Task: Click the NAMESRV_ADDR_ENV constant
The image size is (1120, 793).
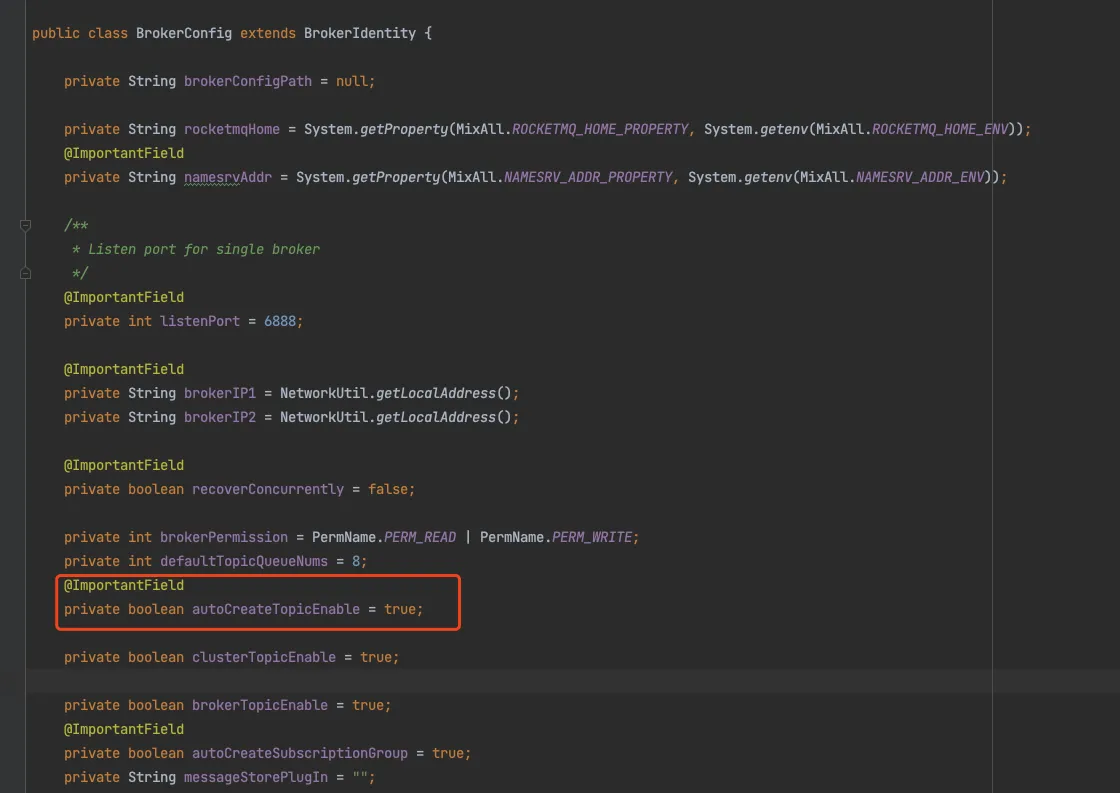Action: coord(920,177)
